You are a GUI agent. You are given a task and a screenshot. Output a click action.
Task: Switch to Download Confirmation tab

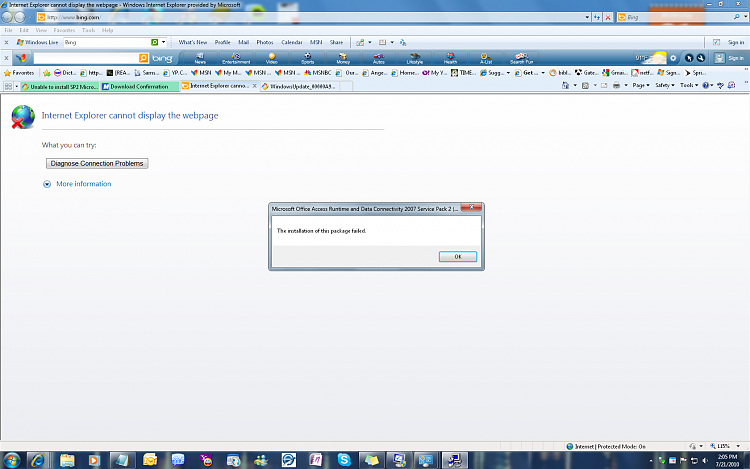(140, 87)
